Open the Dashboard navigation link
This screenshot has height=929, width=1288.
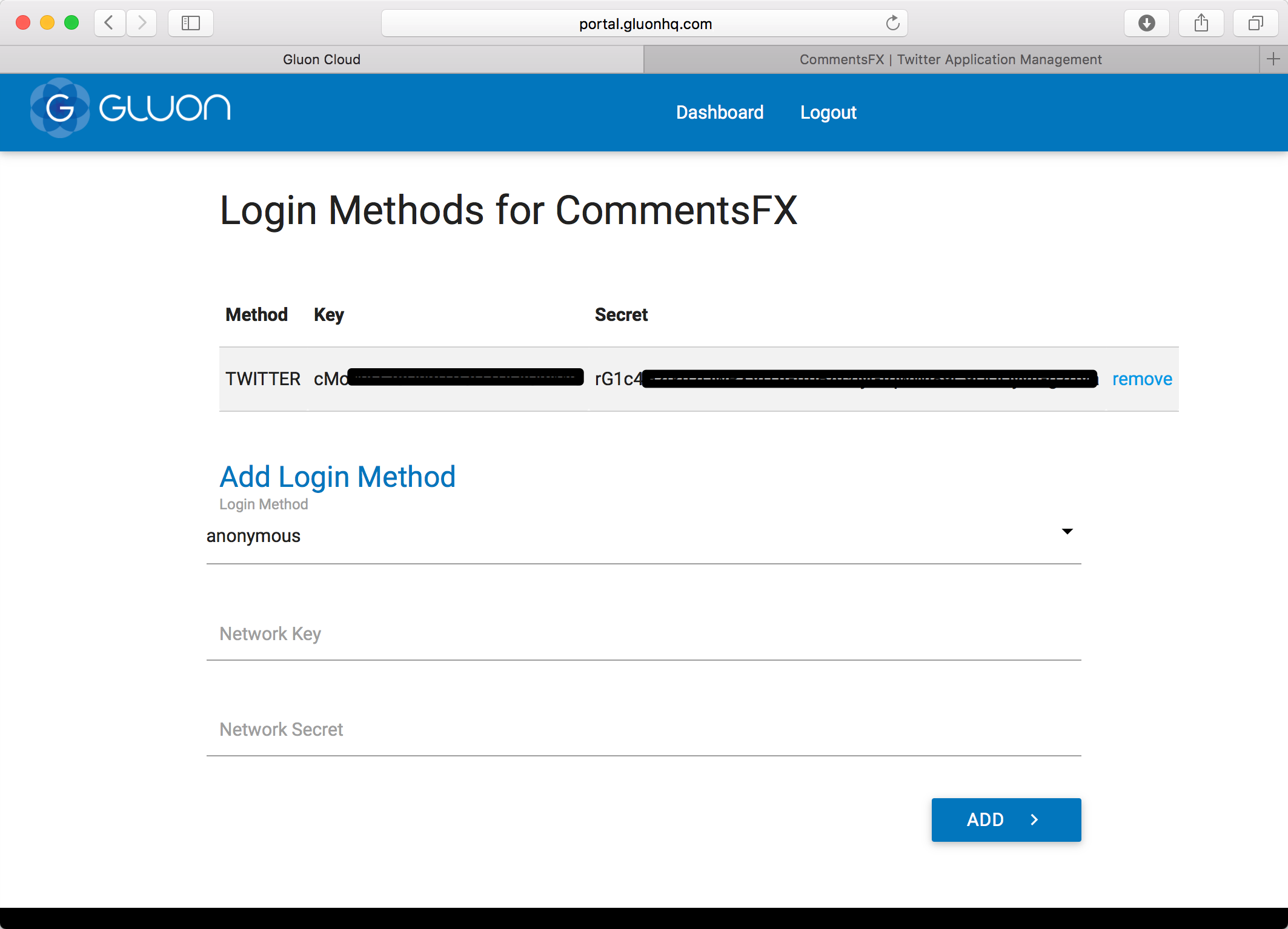(720, 113)
